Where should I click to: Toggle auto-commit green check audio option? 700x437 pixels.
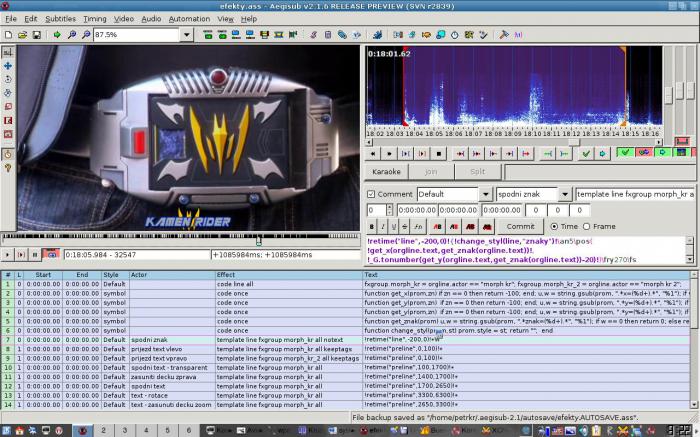tap(625, 153)
